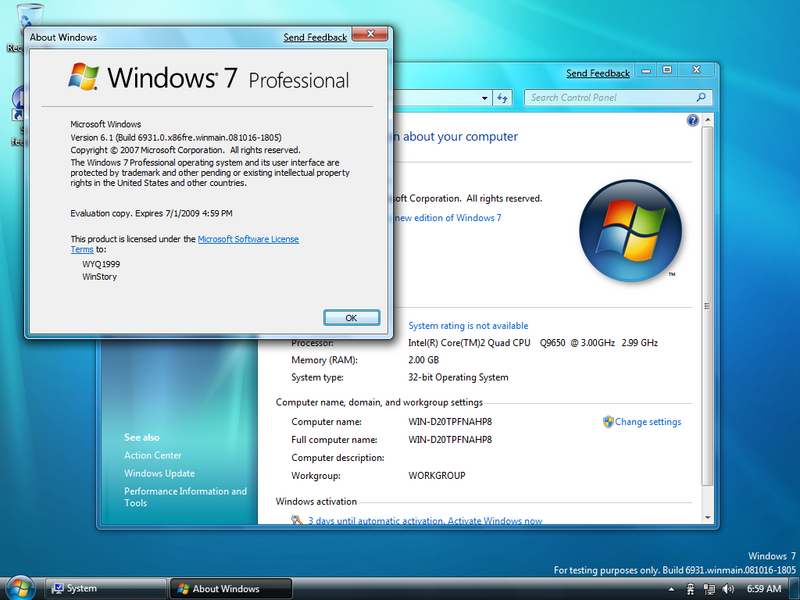
Task: Click '32-bit Operating System' text
Action: click(458, 377)
